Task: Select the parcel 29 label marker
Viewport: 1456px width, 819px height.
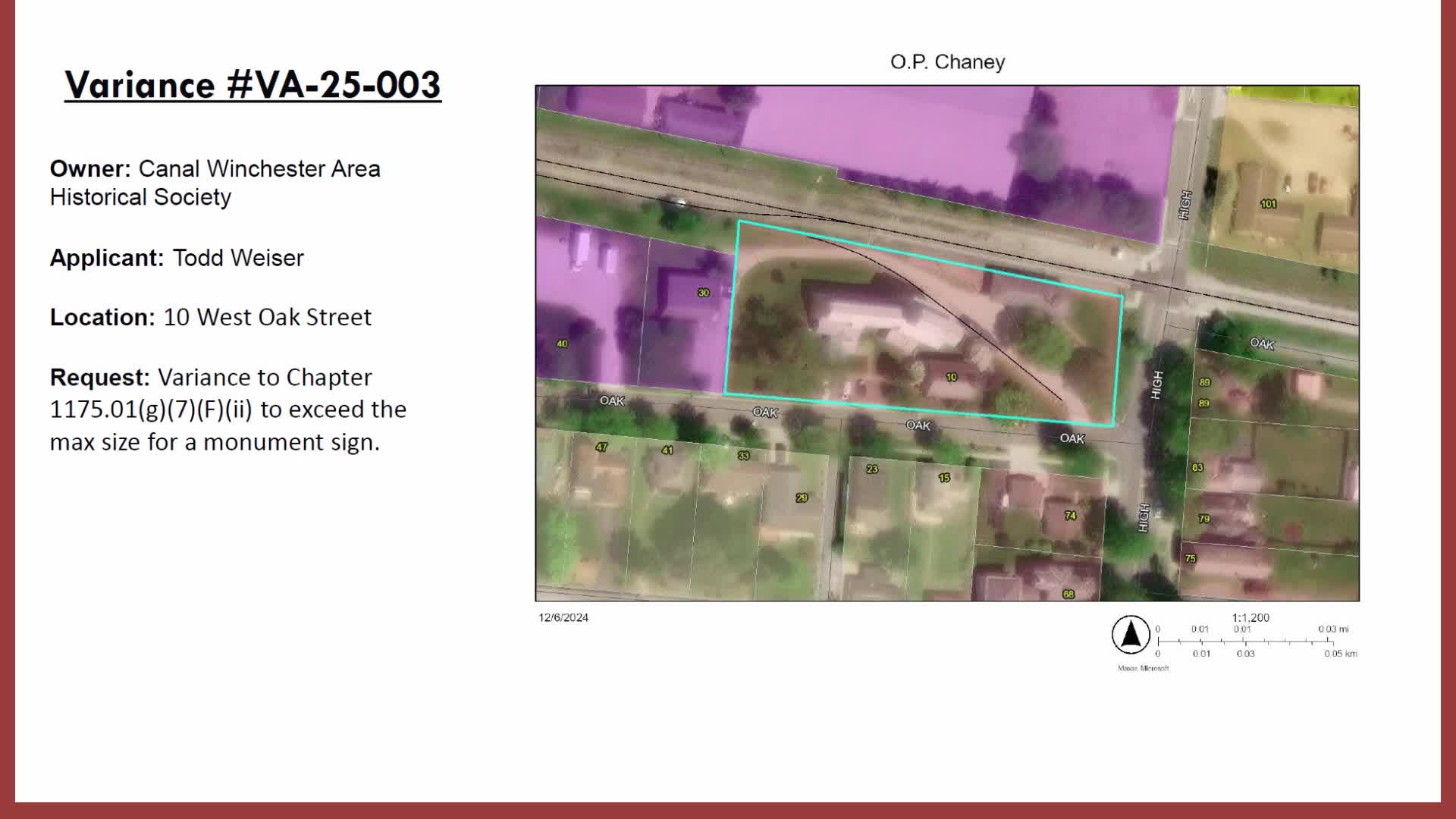Action: point(802,498)
